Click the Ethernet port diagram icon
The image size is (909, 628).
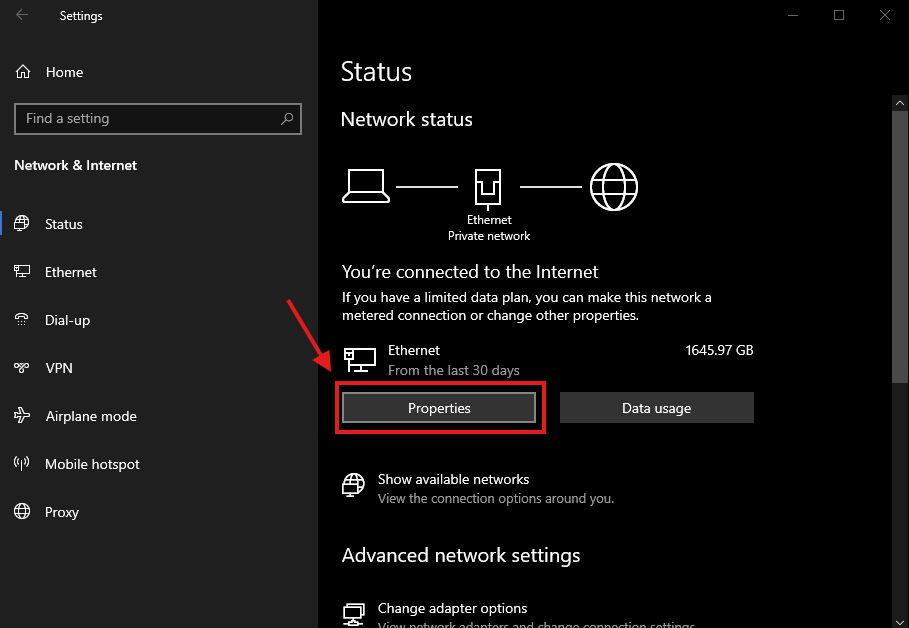(488, 188)
